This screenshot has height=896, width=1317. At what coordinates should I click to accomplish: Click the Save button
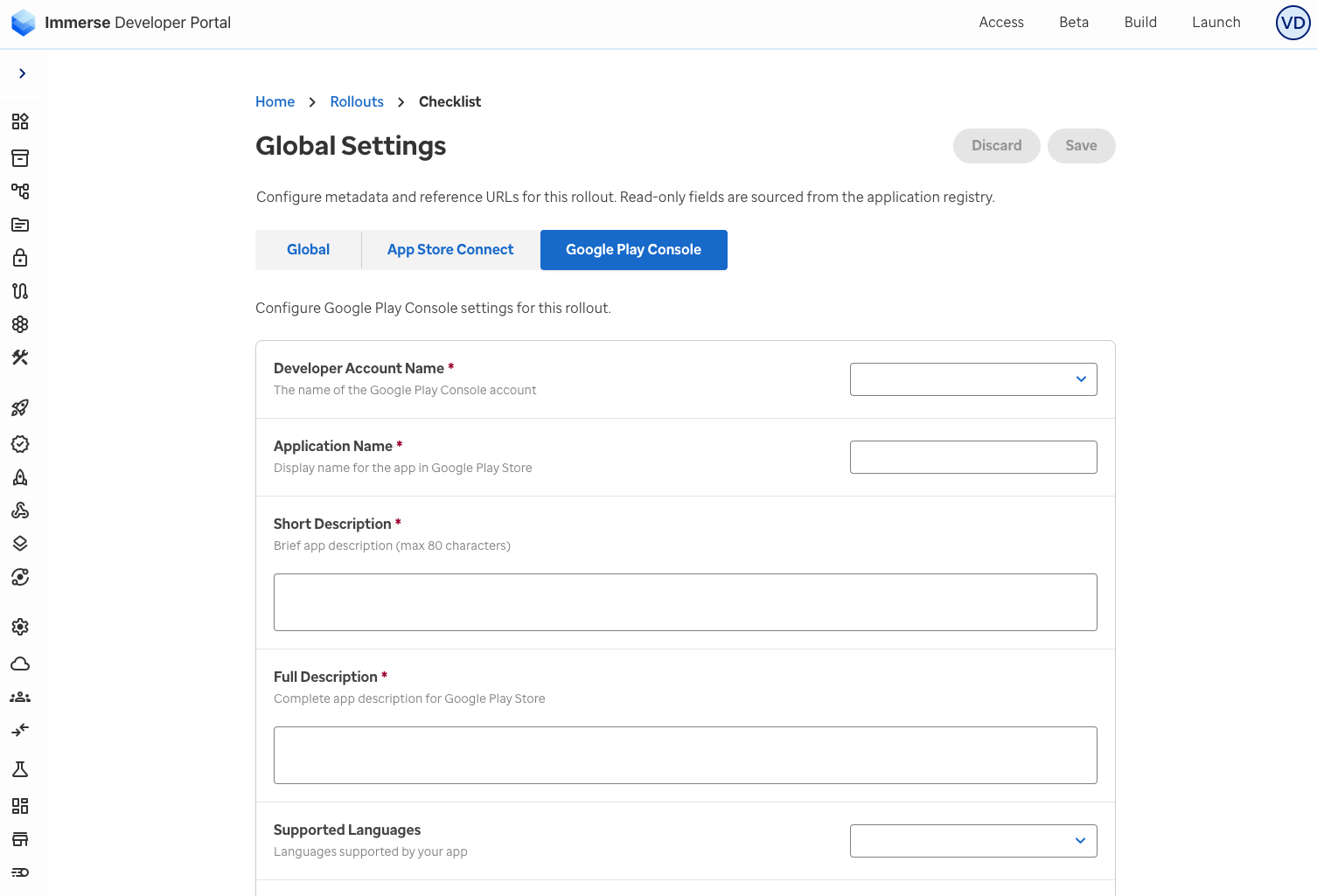(1082, 146)
